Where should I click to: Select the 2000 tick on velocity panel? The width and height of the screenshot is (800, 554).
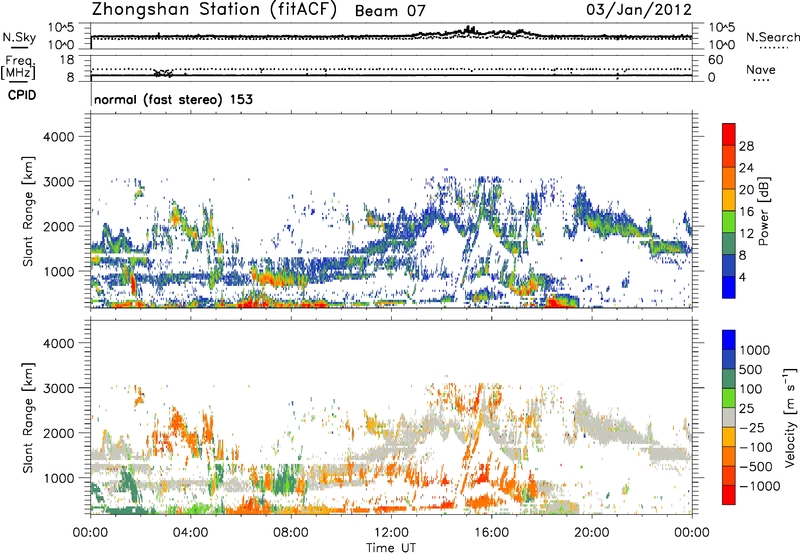point(58,433)
